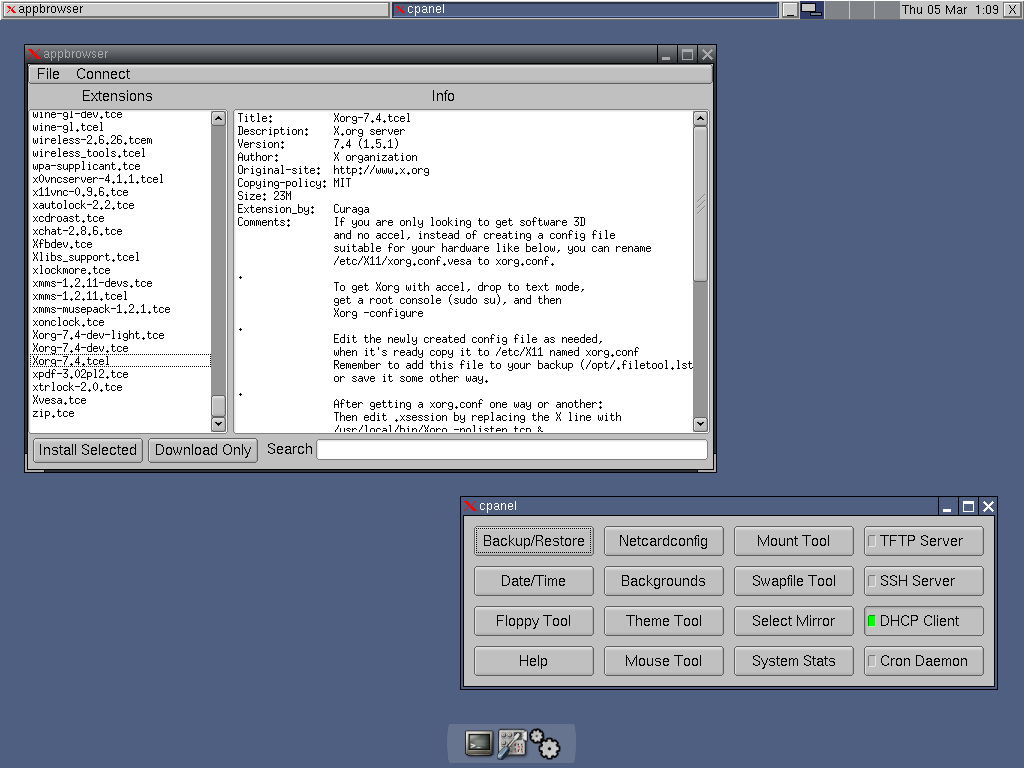Image resolution: width=1024 pixels, height=768 pixels.
Task: Select xmms-1.2.11.tcel extension
Action: [121, 296]
